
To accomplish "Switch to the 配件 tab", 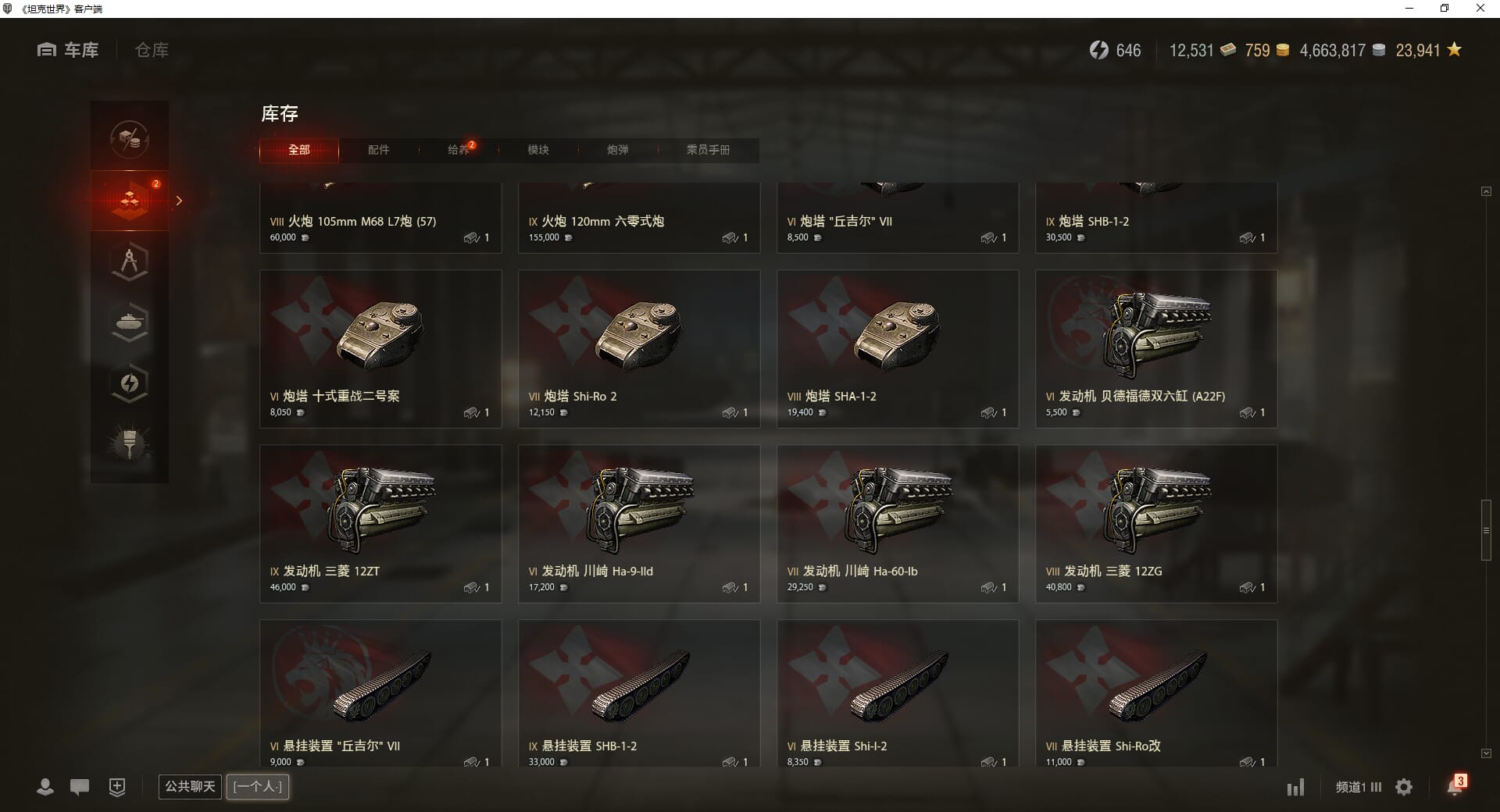I will tap(378, 150).
